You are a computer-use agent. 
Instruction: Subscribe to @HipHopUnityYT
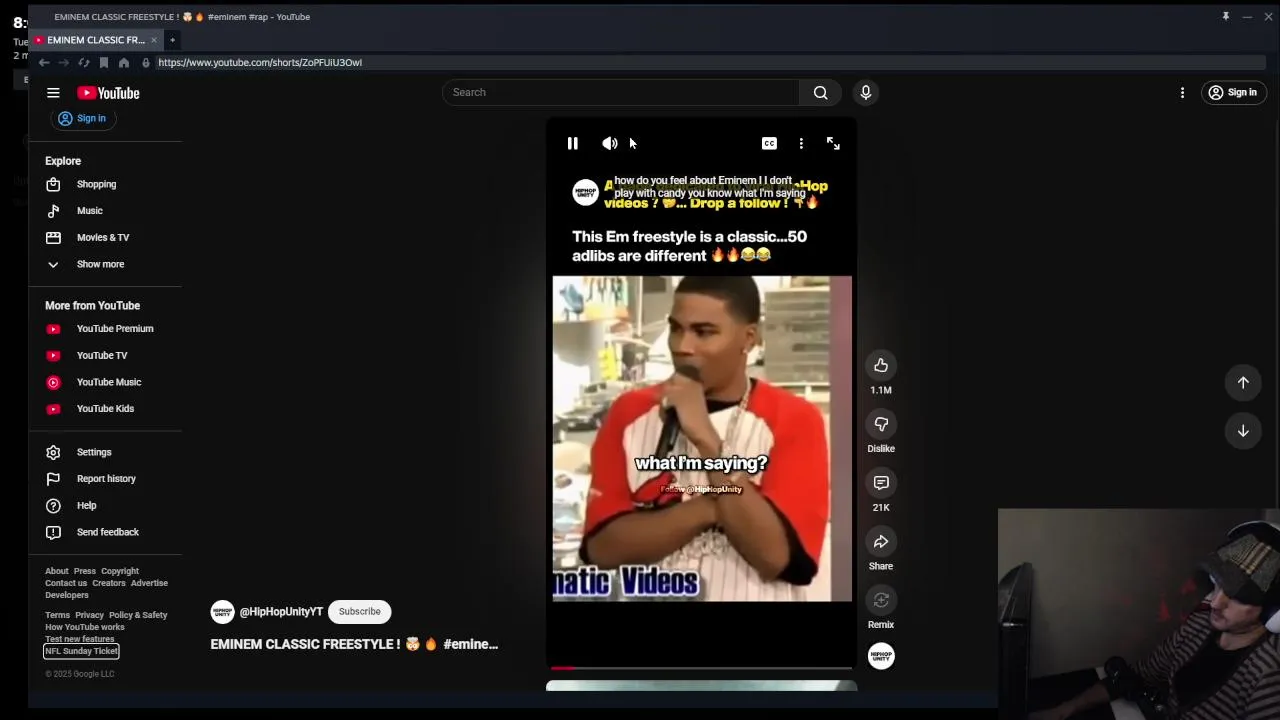click(359, 612)
